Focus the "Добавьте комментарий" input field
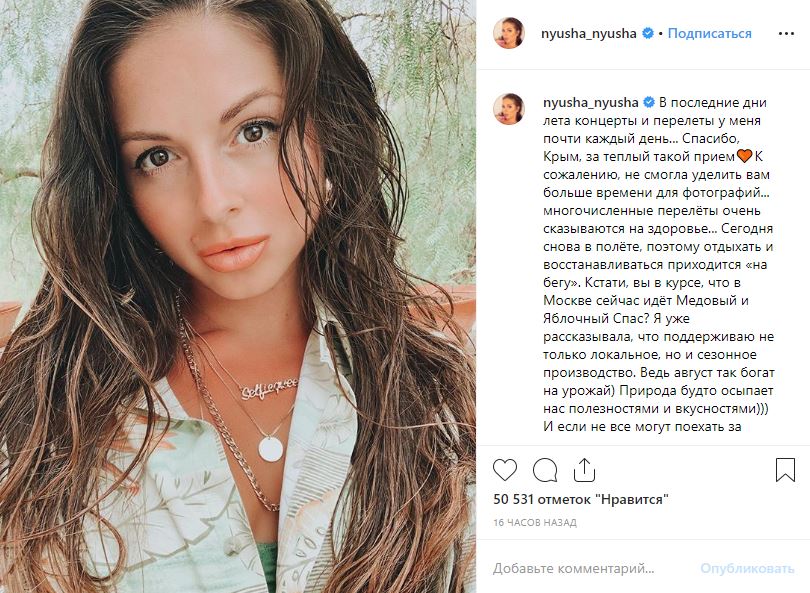810x593 pixels. (x=573, y=568)
